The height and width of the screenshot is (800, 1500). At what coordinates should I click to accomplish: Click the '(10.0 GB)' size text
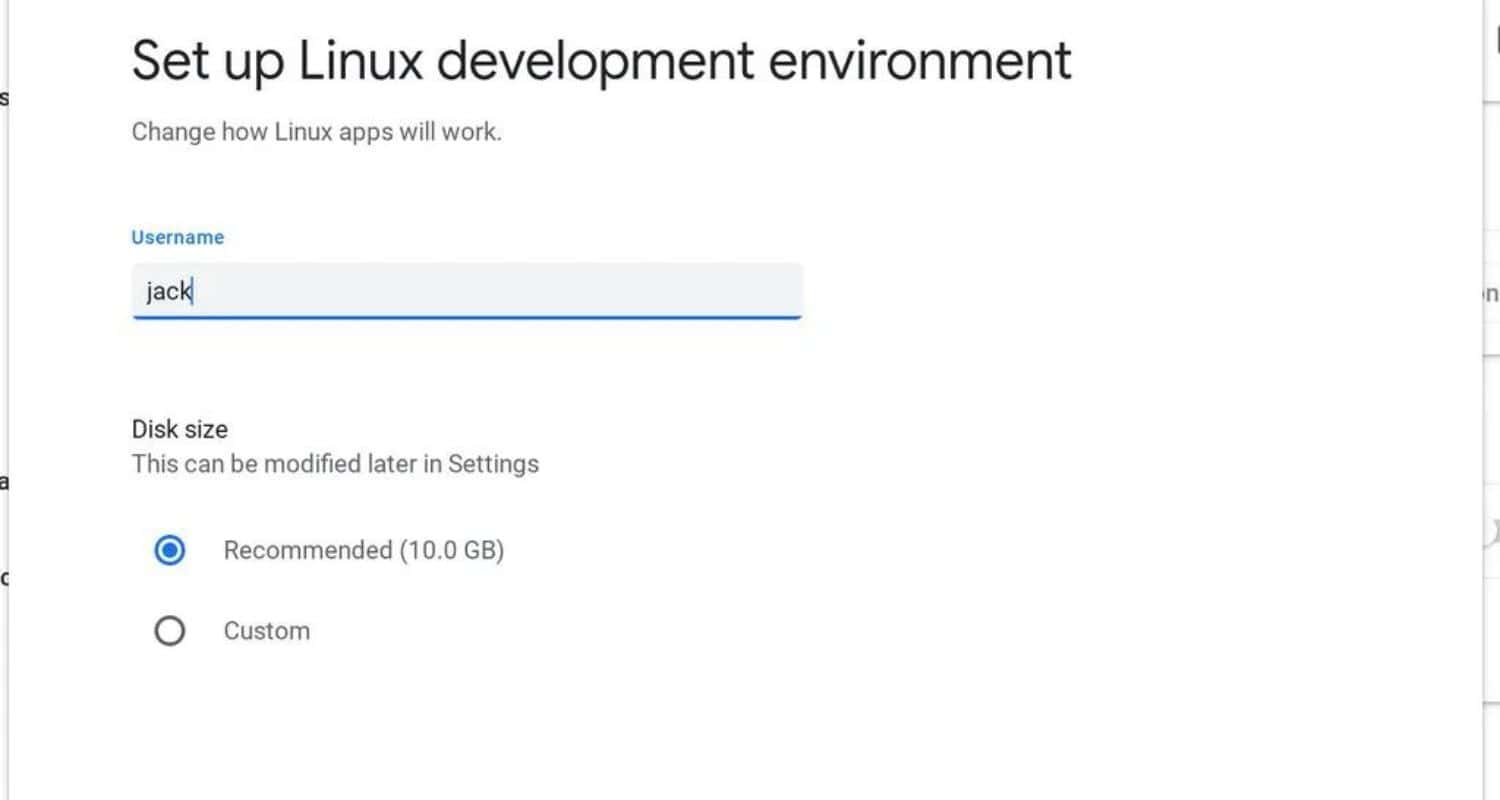(452, 550)
